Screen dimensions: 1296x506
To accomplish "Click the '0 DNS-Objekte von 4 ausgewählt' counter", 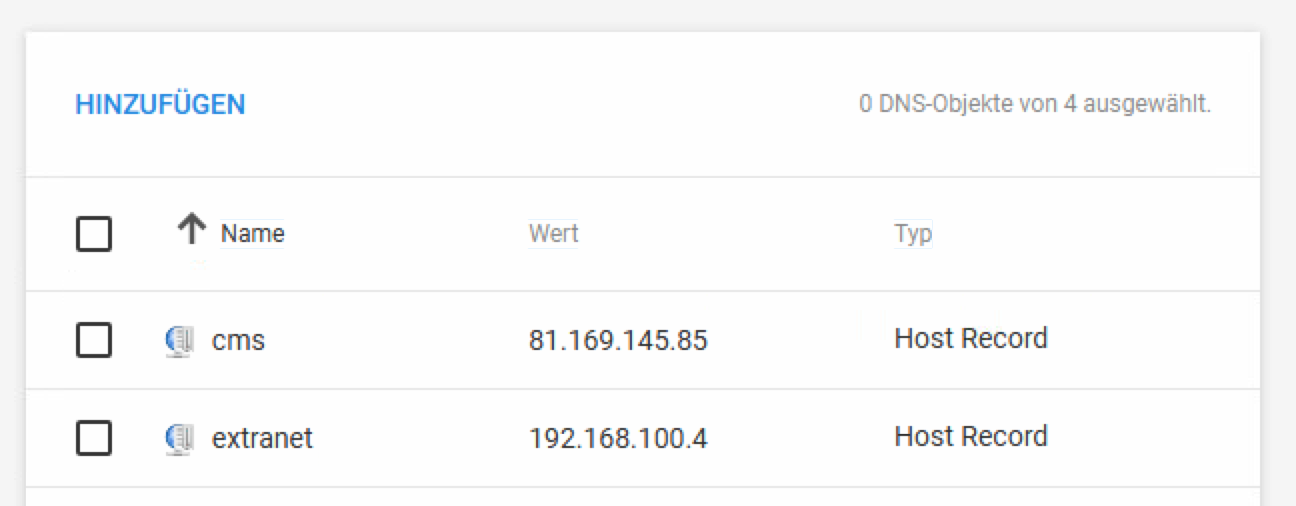I will click(1035, 104).
